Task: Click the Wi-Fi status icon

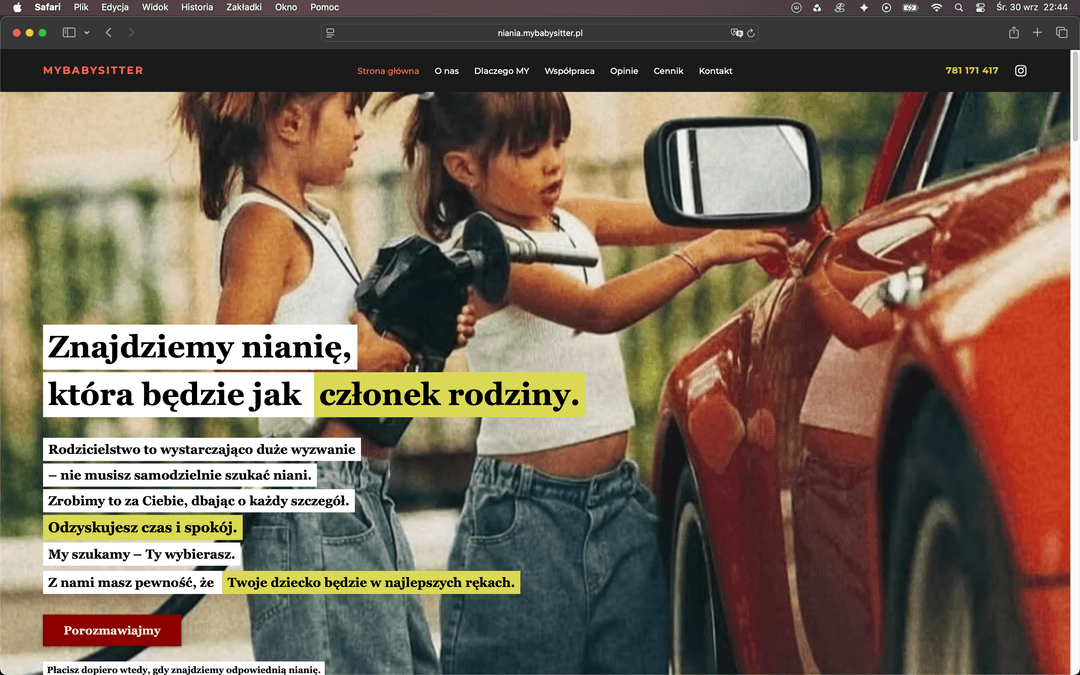Action: click(936, 8)
